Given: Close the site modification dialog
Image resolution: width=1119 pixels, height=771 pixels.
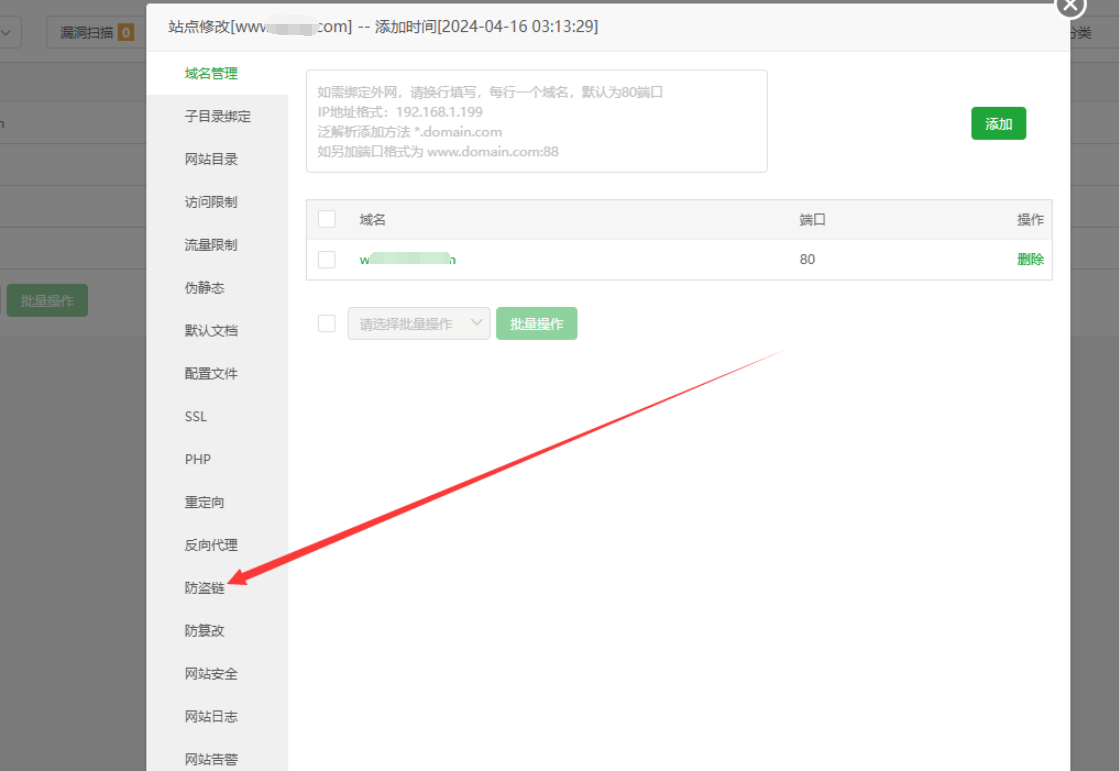Looking at the screenshot, I should coord(1070,6).
